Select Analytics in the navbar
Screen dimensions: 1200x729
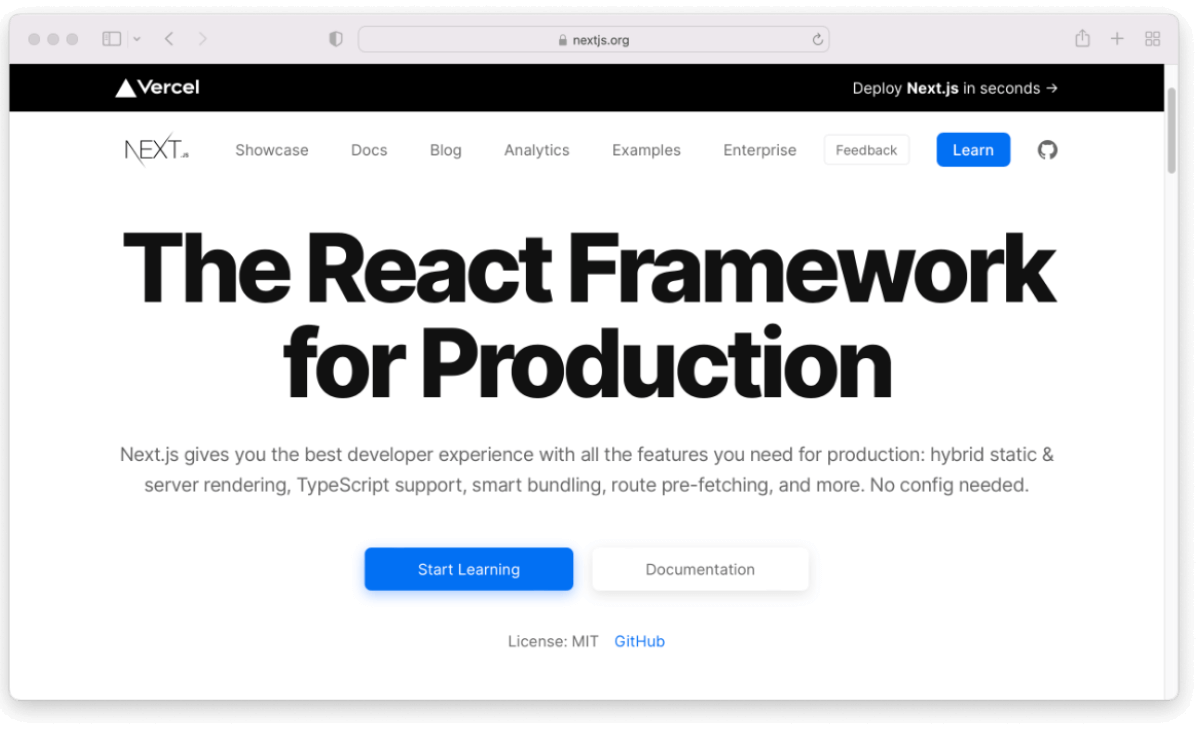coord(536,150)
